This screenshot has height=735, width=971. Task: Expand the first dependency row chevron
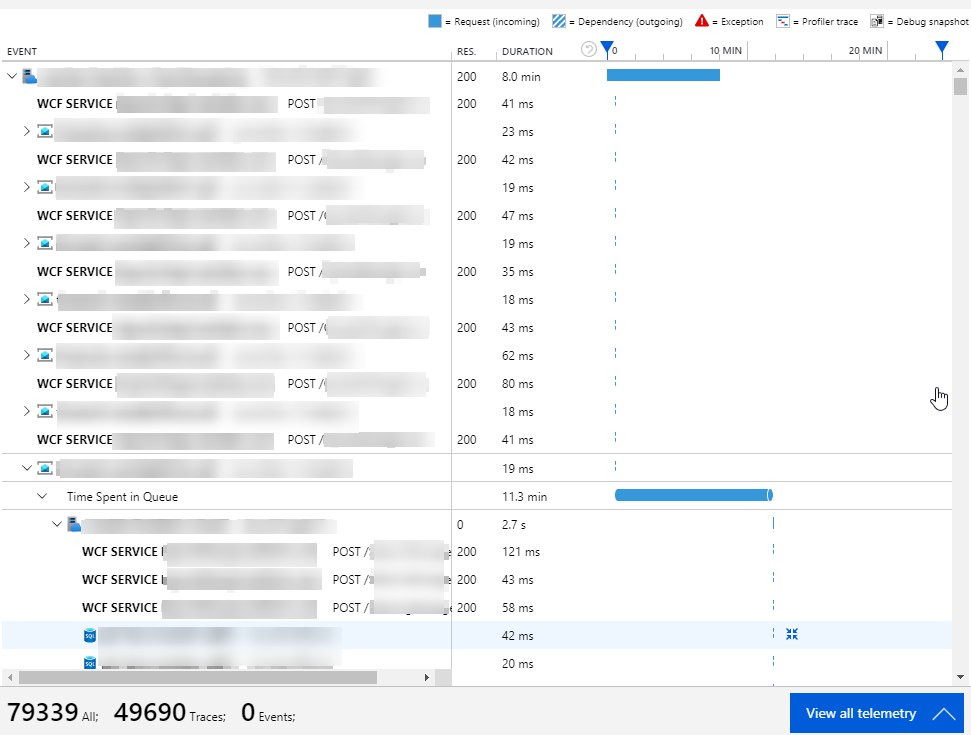[26, 130]
